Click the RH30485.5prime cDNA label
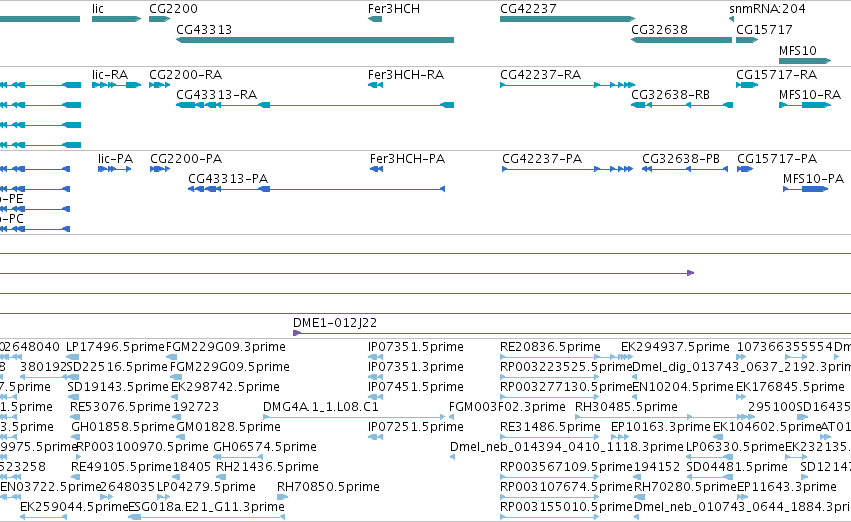Image resolution: width=851 pixels, height=522 pixels. (x=626, y=407)
